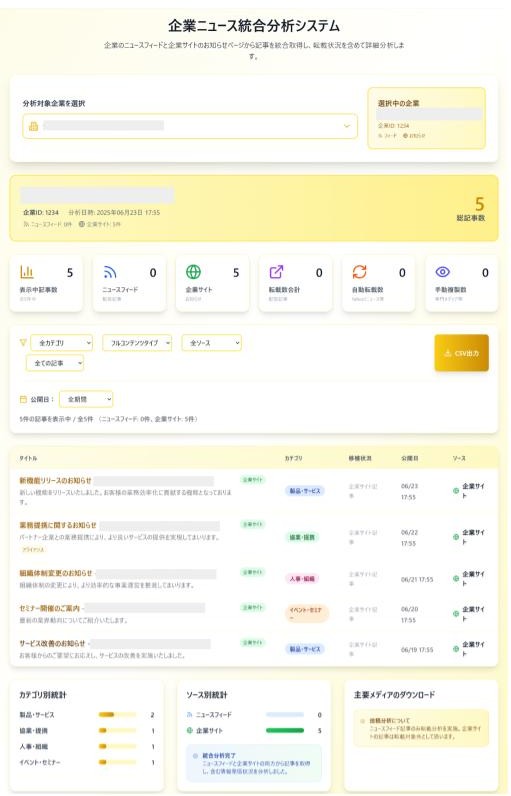511x796 pixels.
Task: Click the RSS icon on the ニュースフィード card
Action: (110, 272)
